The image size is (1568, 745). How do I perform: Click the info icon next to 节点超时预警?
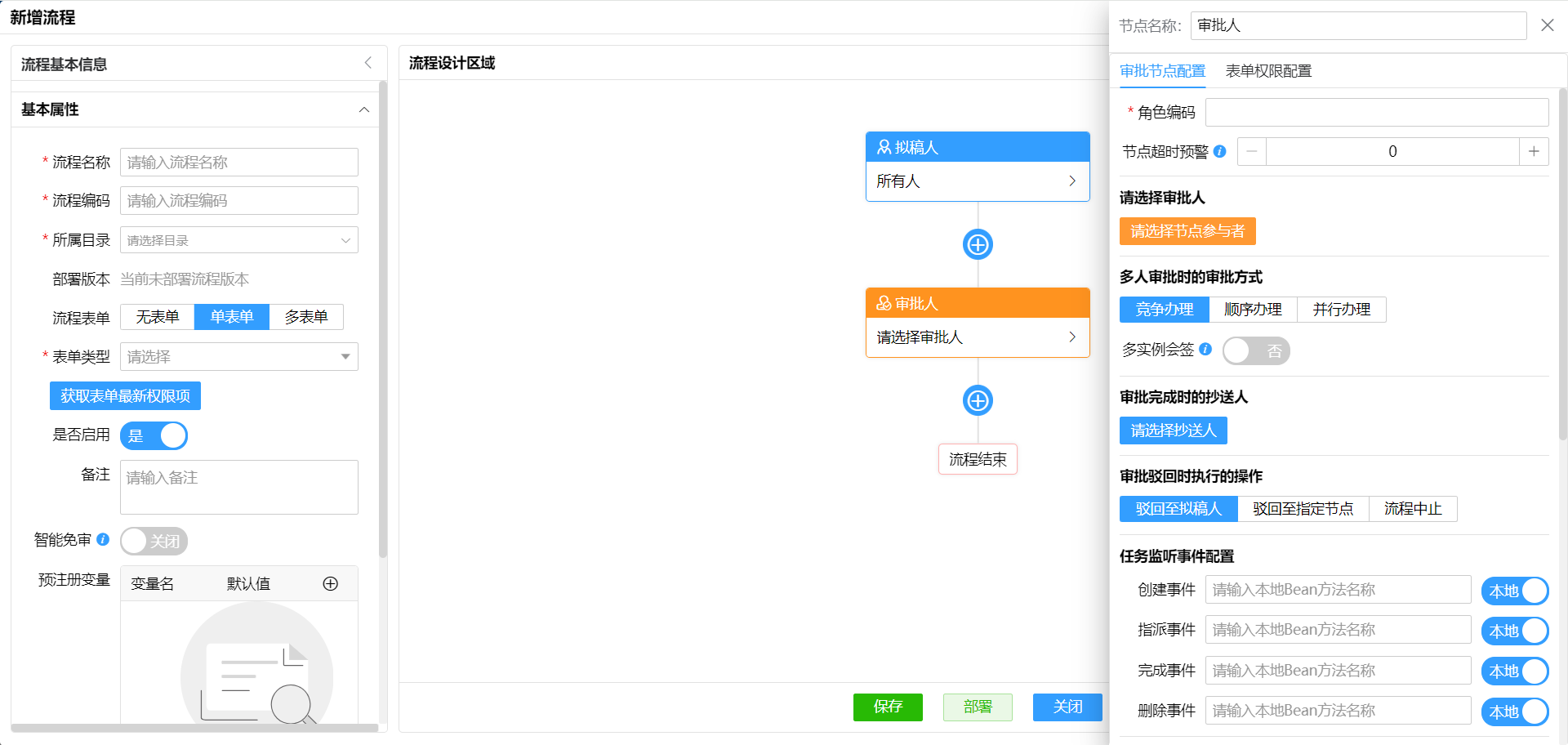pos(1220,151)
